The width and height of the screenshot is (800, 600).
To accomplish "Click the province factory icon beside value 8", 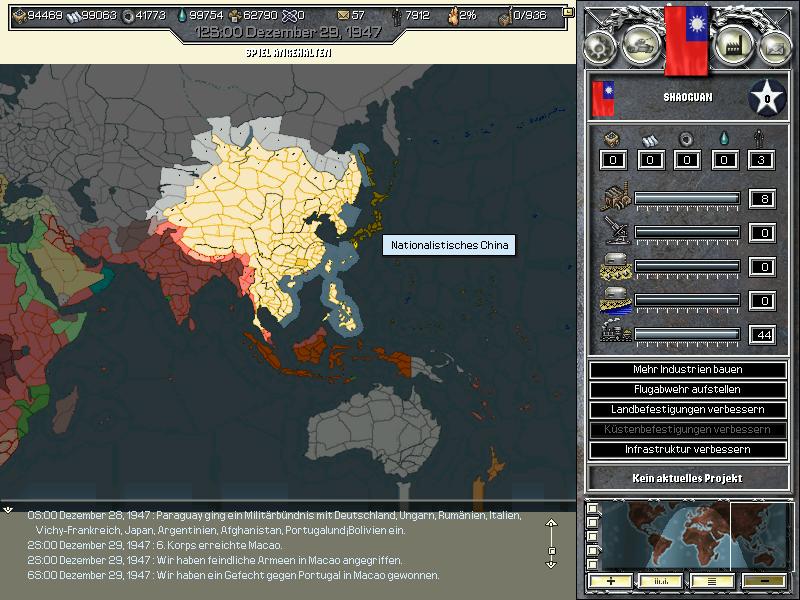I will point(616,196).
